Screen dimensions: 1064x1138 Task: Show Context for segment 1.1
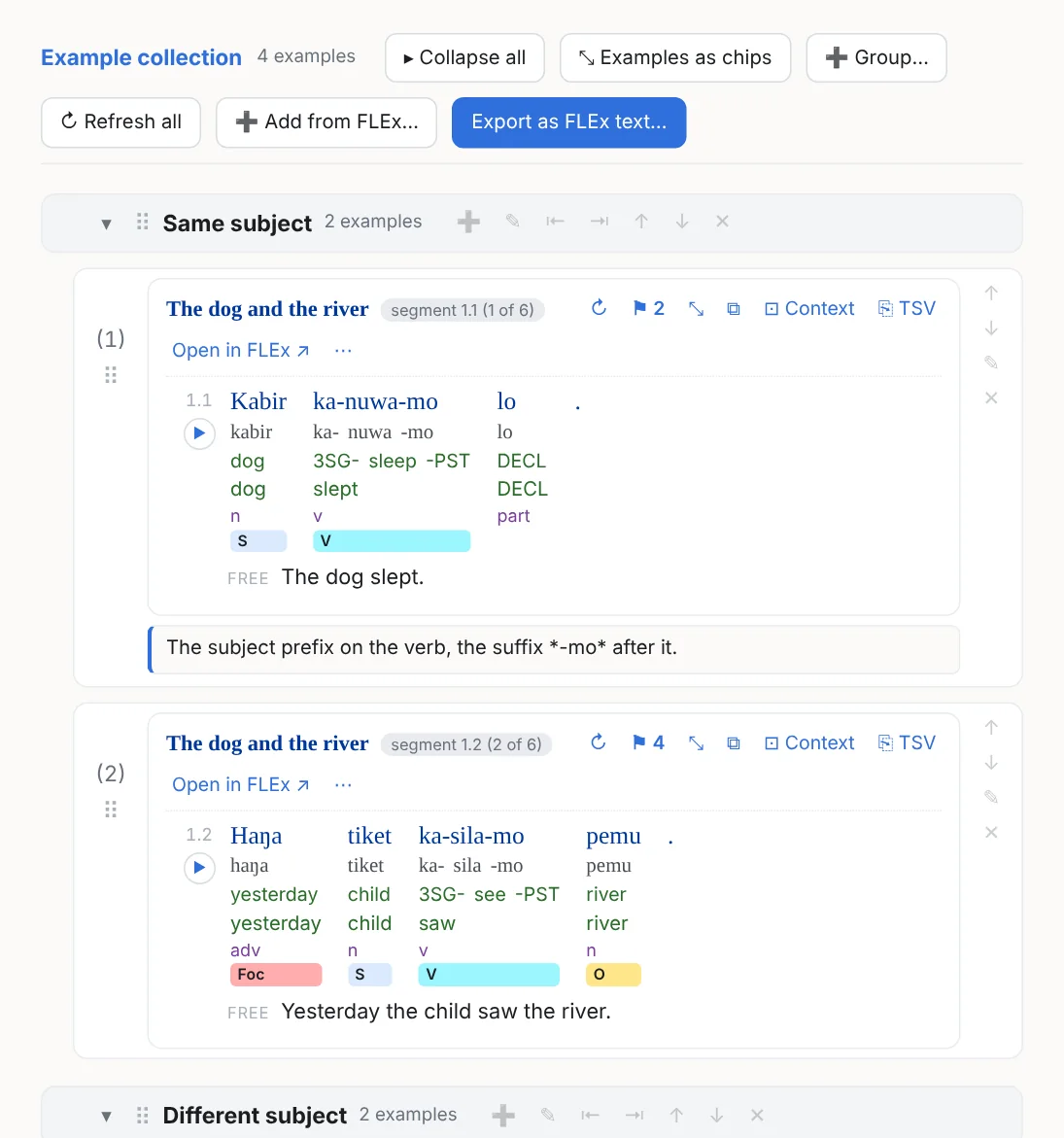point(809,308)
